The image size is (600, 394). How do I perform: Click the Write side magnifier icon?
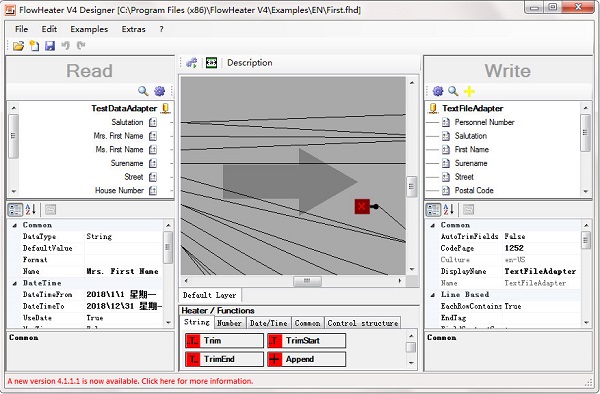pos(453,91)
